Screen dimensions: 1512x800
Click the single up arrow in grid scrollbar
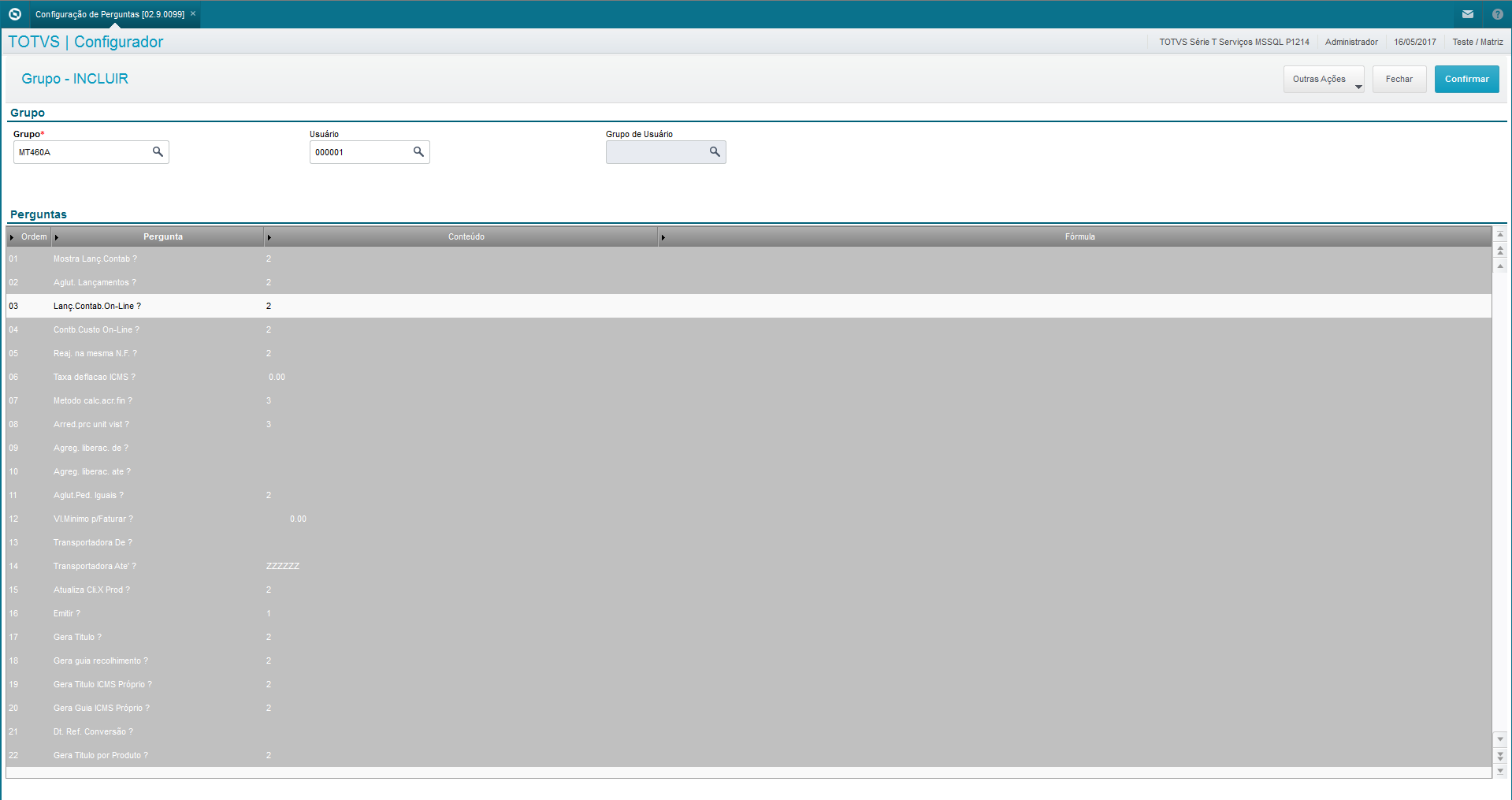1500,266
